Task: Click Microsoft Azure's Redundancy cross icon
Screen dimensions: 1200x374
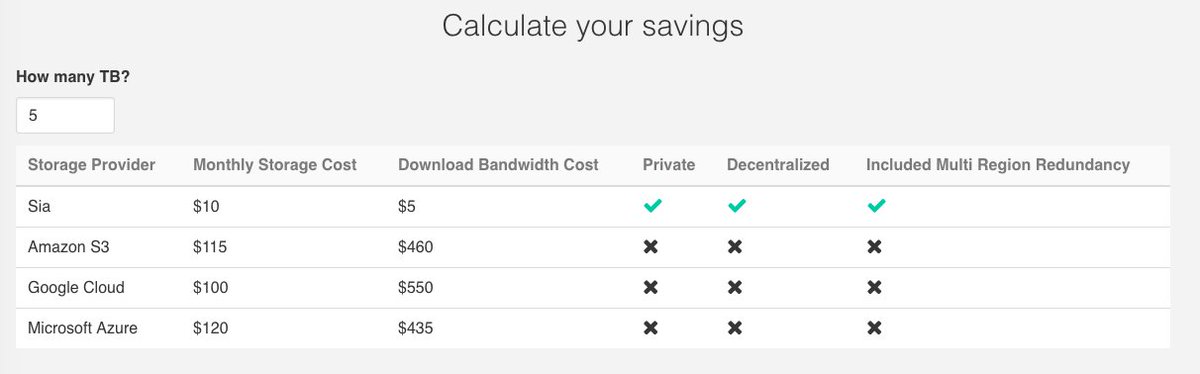Action: click(x=874, y=327)
